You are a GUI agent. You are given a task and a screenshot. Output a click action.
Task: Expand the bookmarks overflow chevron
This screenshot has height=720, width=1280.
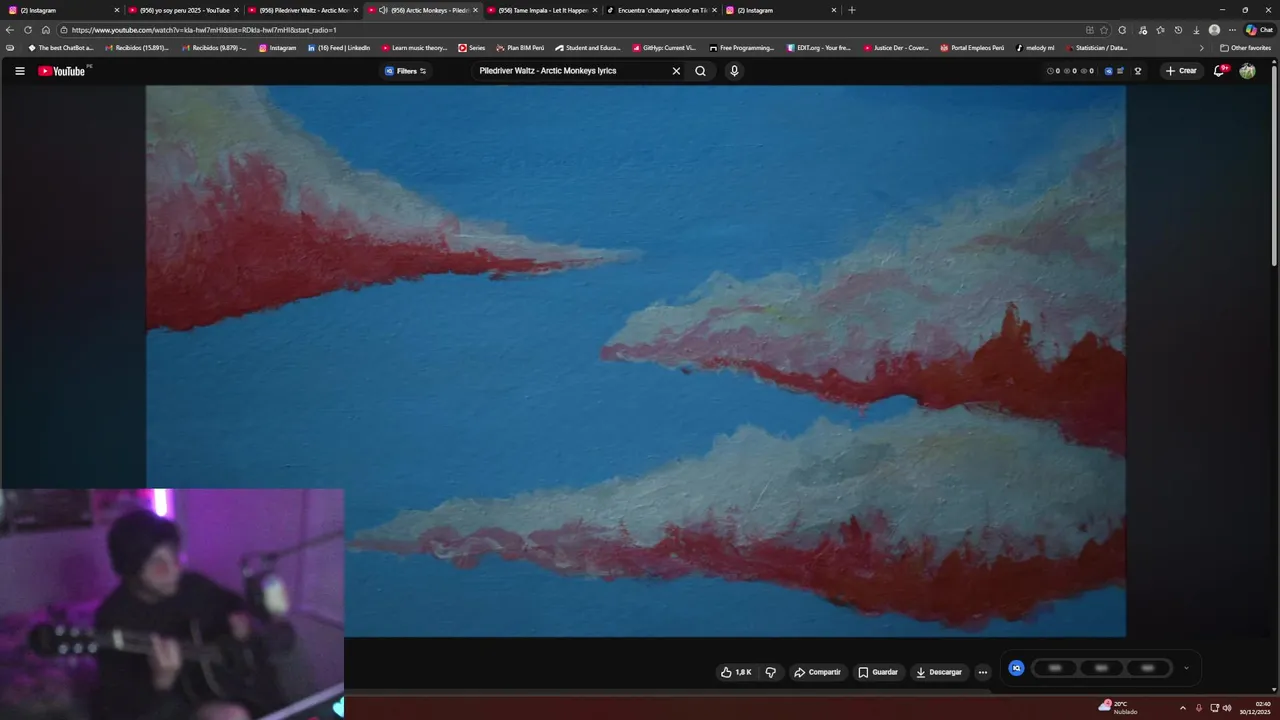(x=1202, y=48)
